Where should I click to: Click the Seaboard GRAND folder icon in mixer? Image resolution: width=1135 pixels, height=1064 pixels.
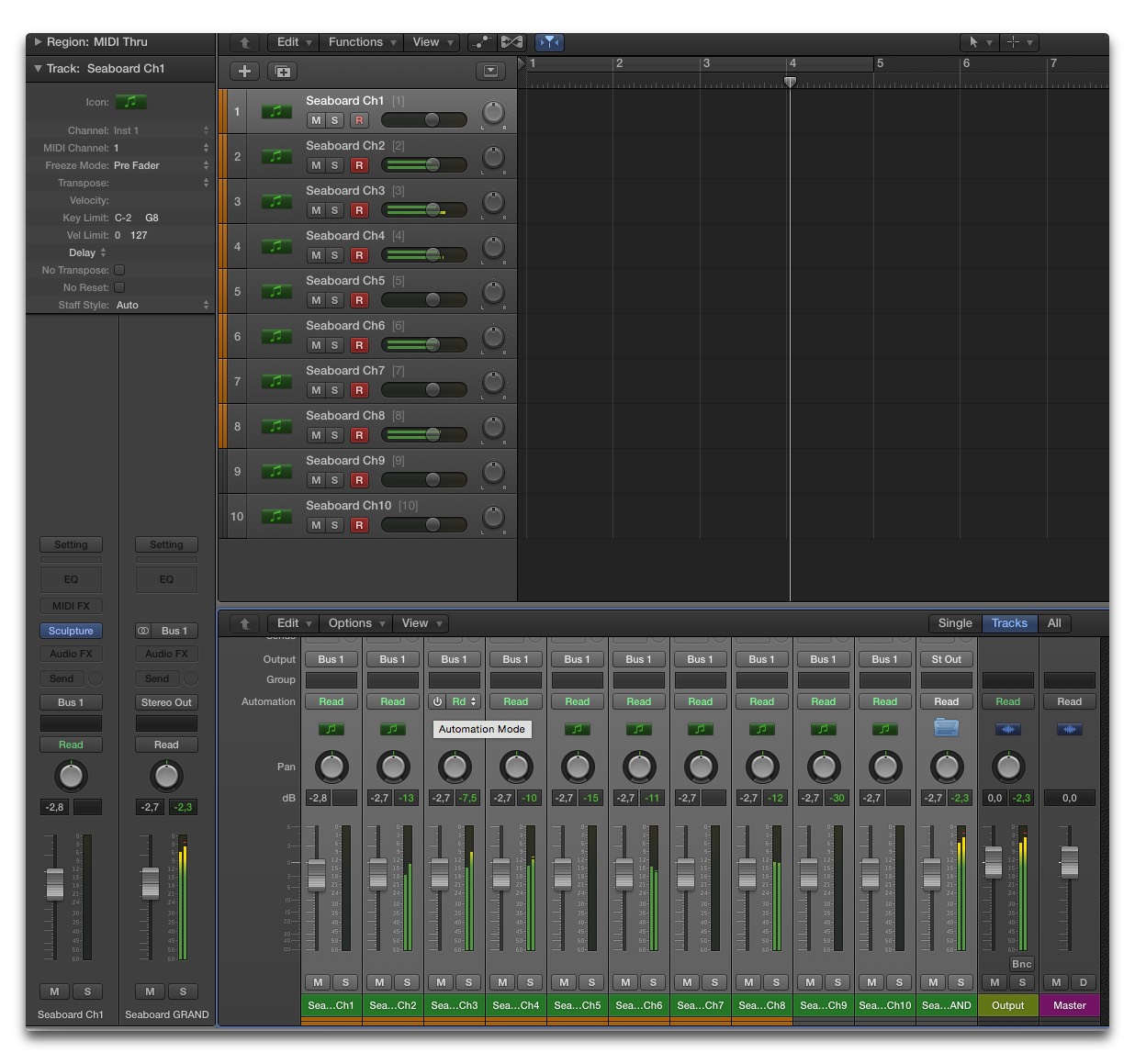946,728
